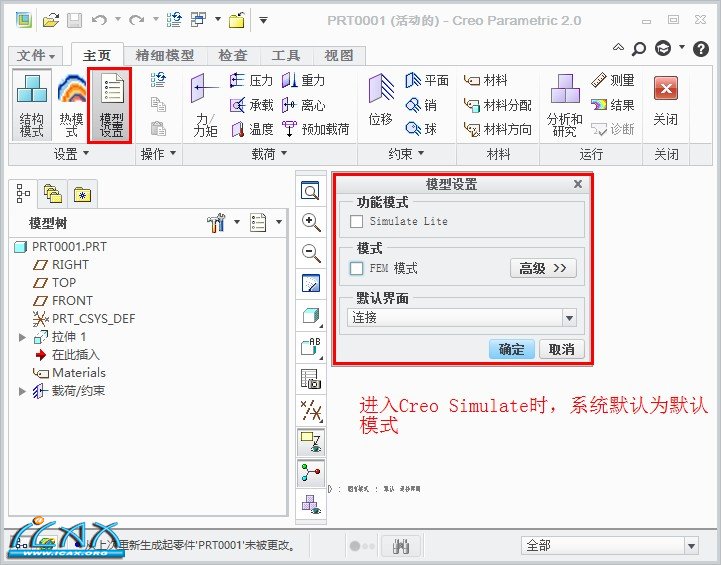The height and width of the screenshot is (565, 721).
Task: Select the 位移 displacement constraint
Action: [381, 101]
